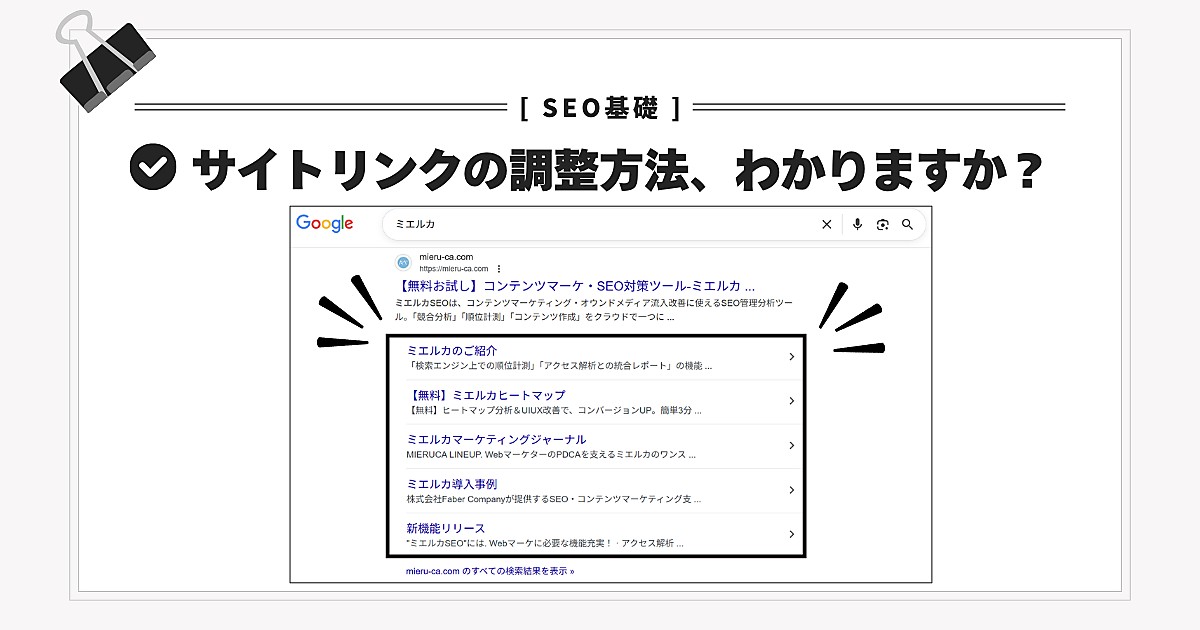Open image search with the camera lens icon
The height and width of the screenshot is (630, 1200).
pos(882,224)
